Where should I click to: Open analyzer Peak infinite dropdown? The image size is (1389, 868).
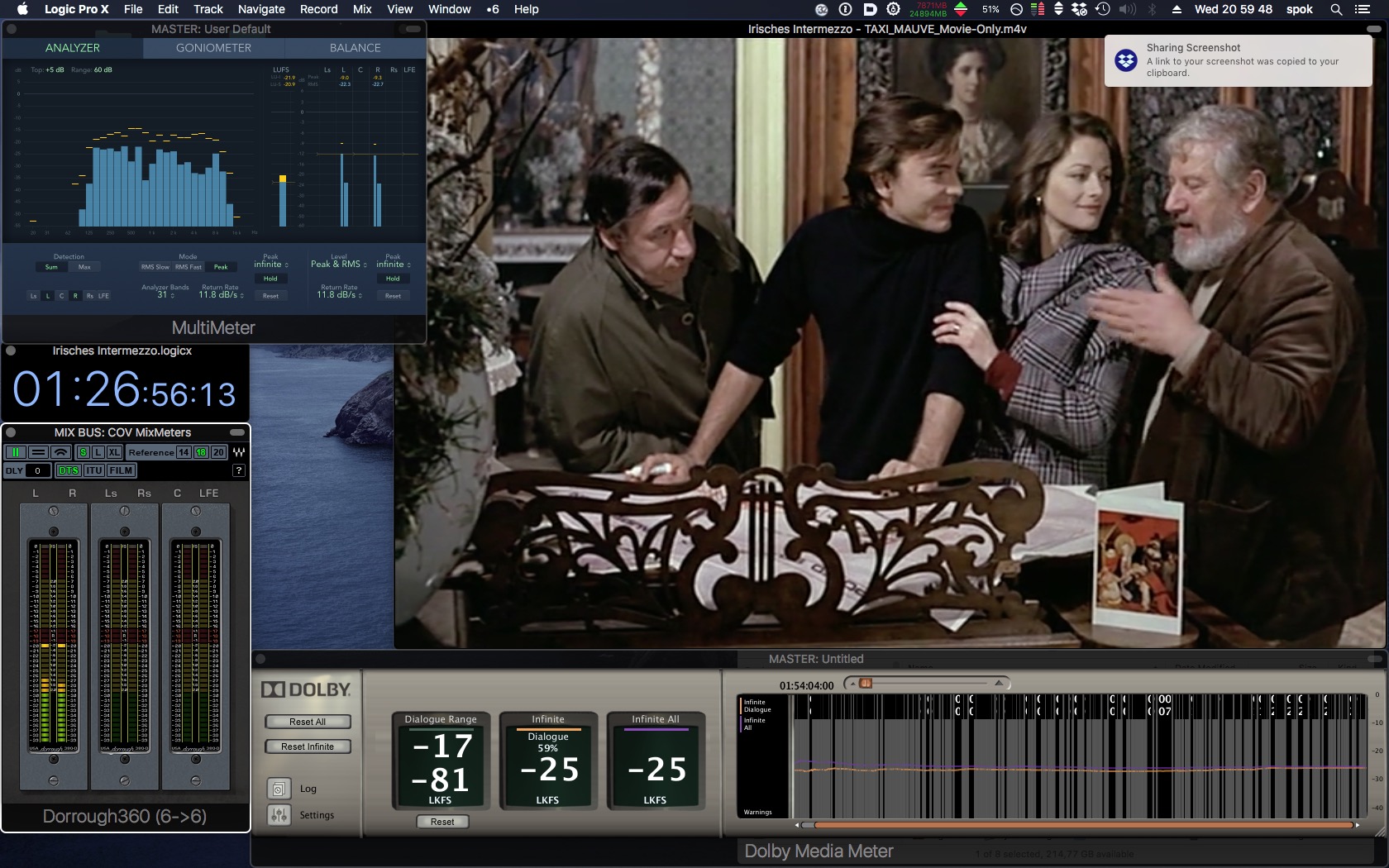[x=271, y=265]
